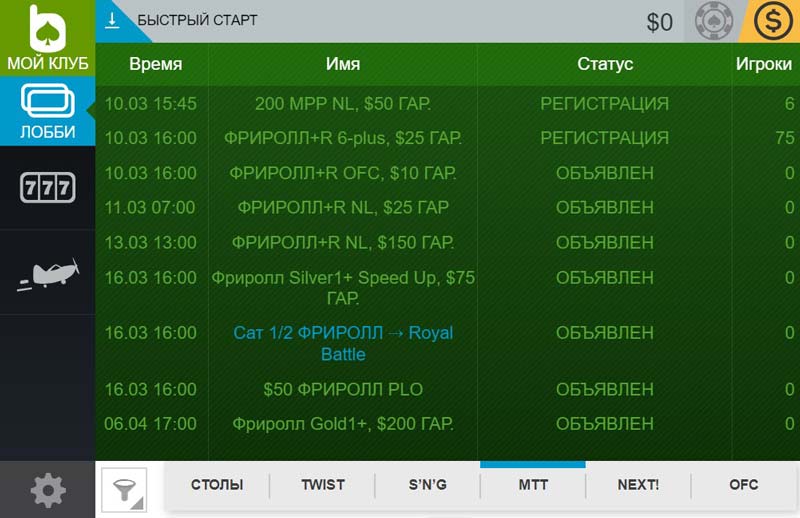This screenshot has height=518, width=800.
Task: Click the 75 players count cell
Action: [785, 138]
